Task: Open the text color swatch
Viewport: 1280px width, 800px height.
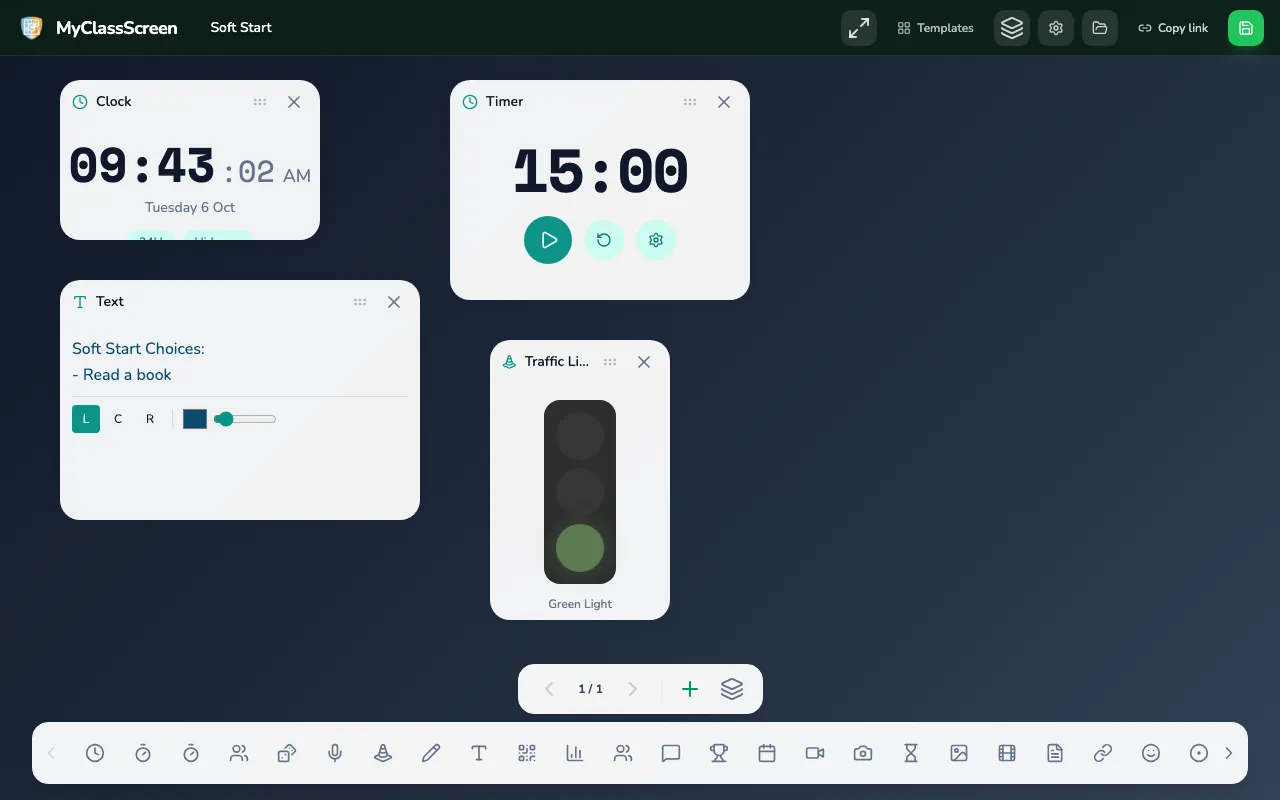Action: (x=195, y=419)
